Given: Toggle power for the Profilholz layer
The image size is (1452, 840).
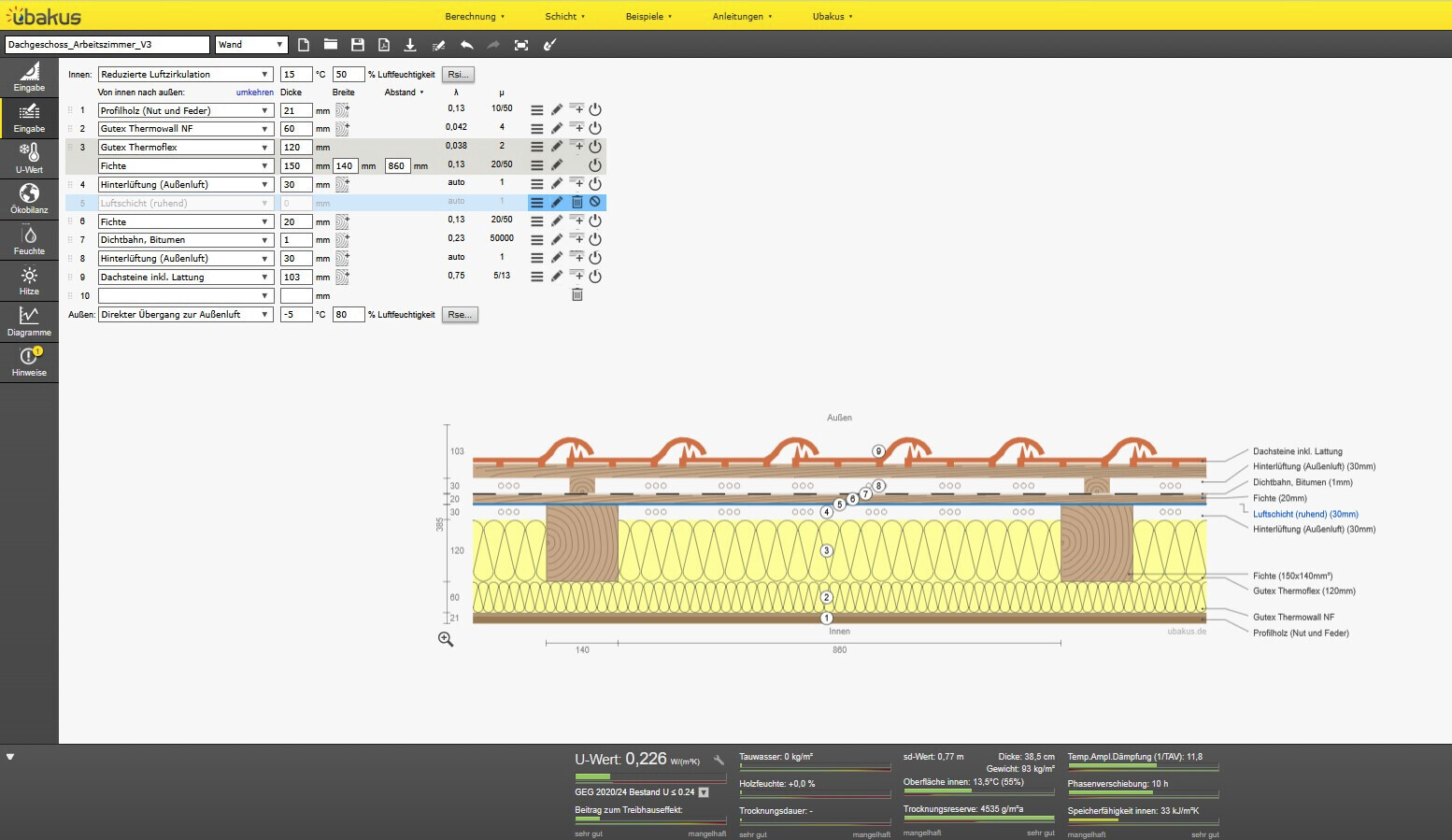Looking at the screenshot, I should [595, 109].
